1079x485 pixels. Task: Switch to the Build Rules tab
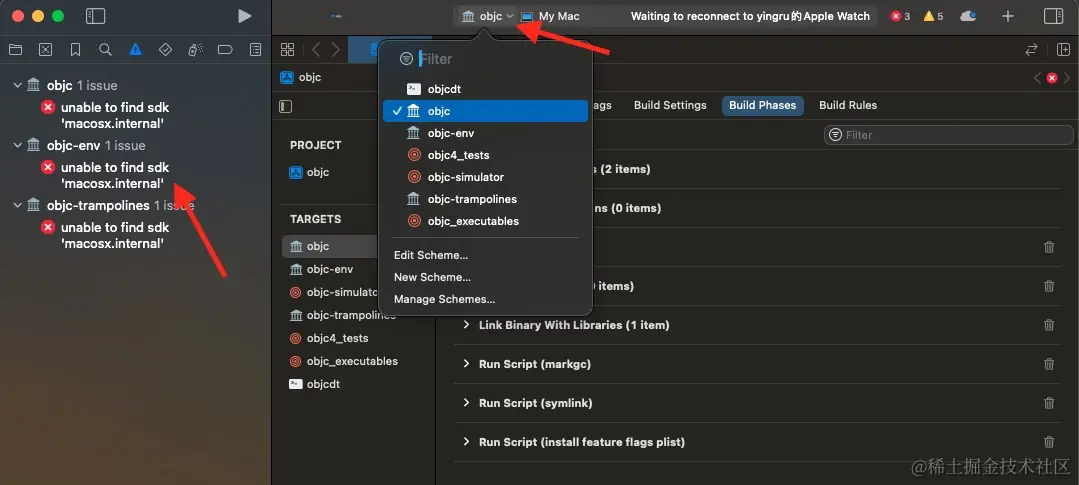848,105
